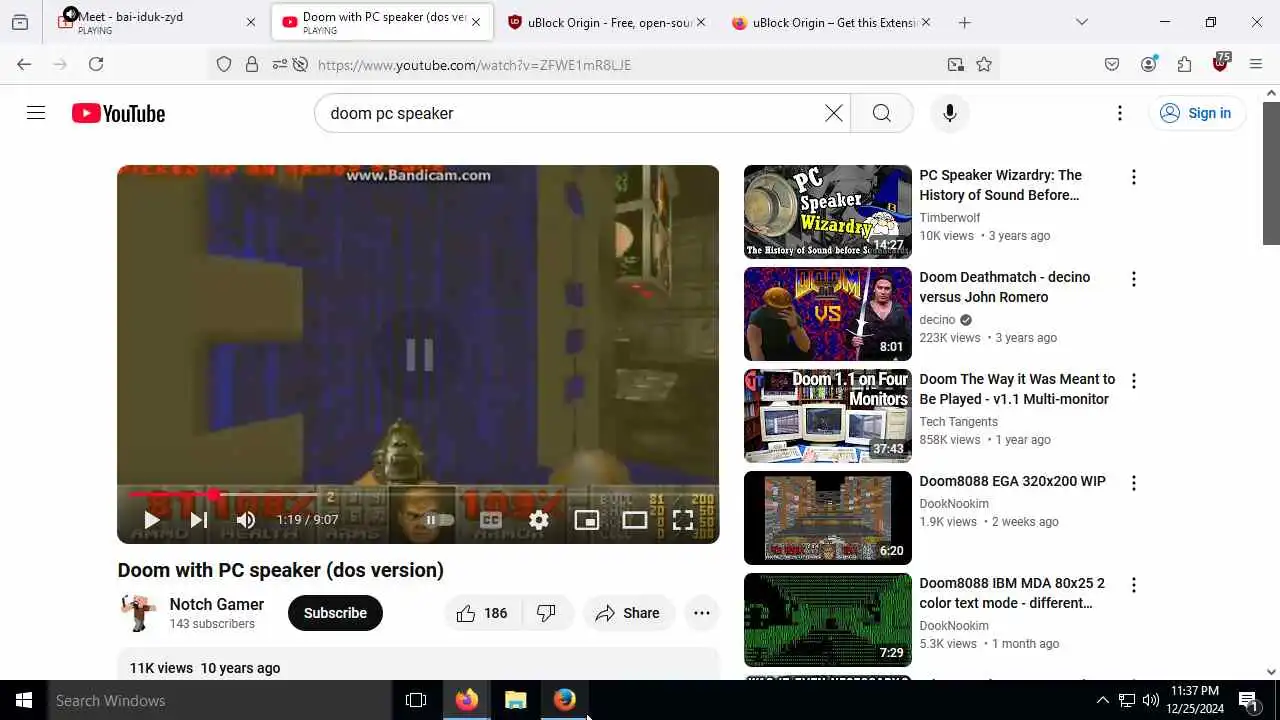Bookmark this page with star icon
This screenshot has width=1280, height=720.
(x=984, y=64)
